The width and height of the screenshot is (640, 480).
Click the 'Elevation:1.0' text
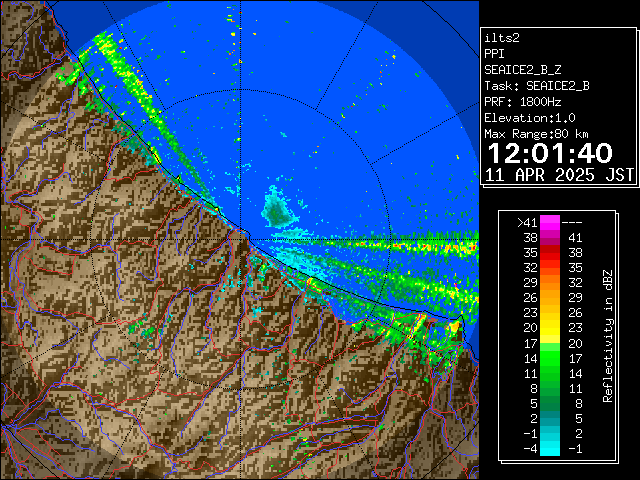click(x=530, y=118)
